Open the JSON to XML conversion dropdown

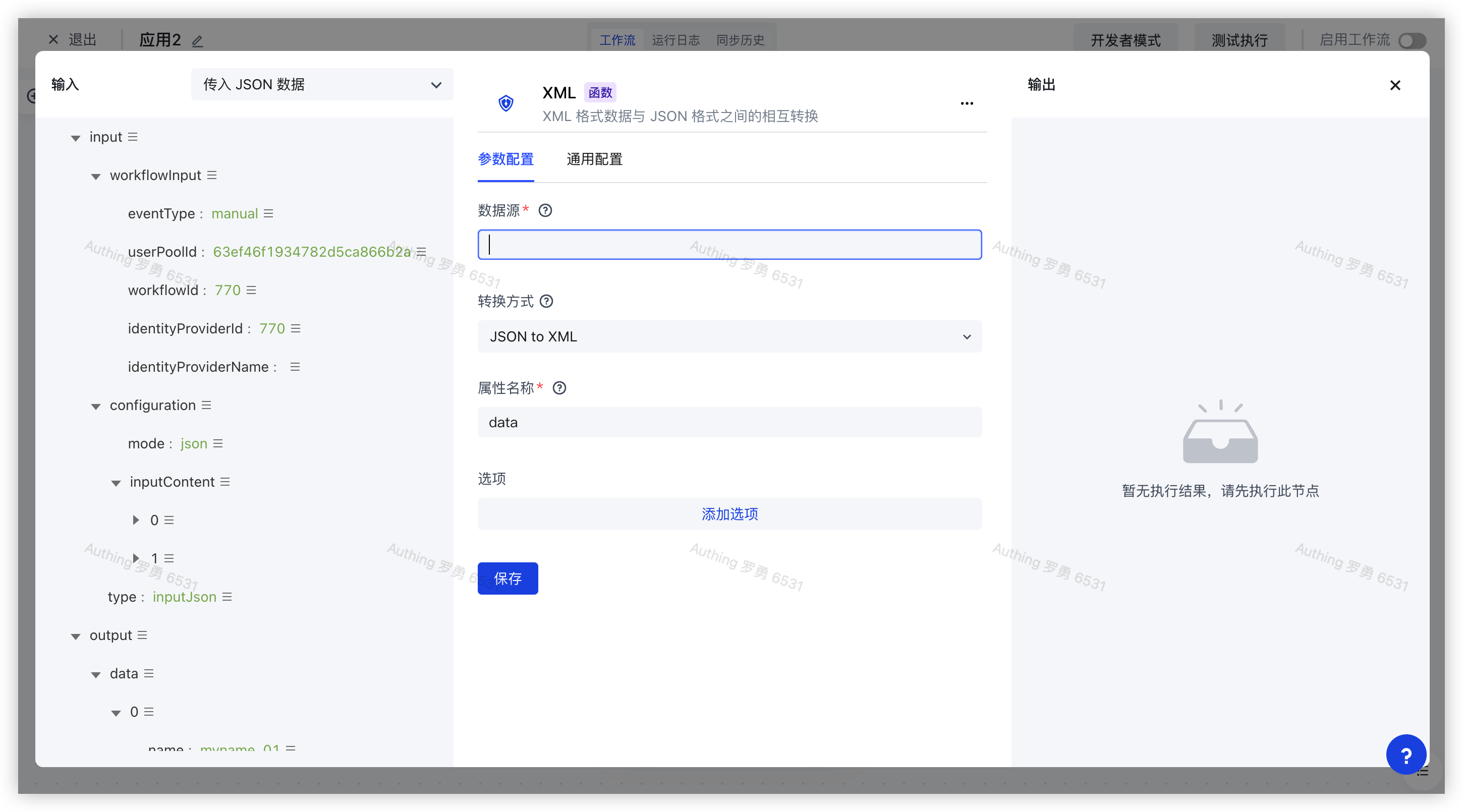[x=729, y=337]
